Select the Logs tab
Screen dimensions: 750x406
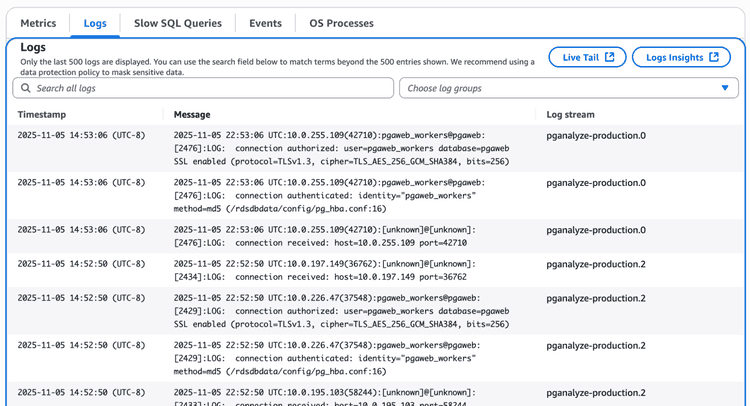point(95,23)
